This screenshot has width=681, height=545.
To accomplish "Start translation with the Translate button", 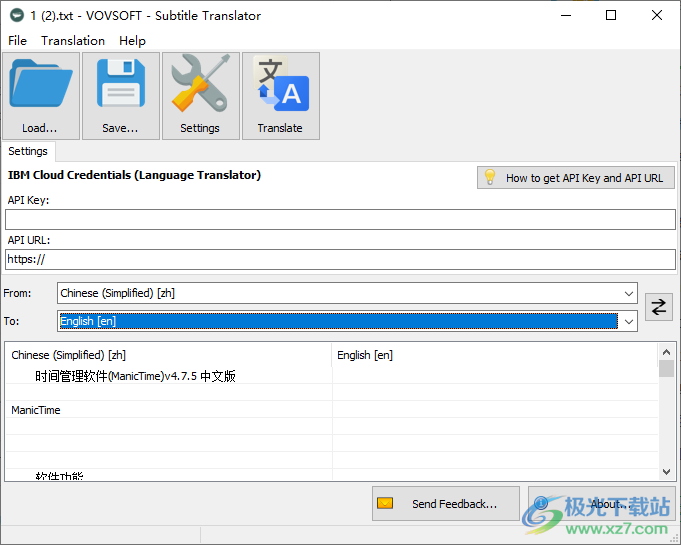I will [281, 96].
